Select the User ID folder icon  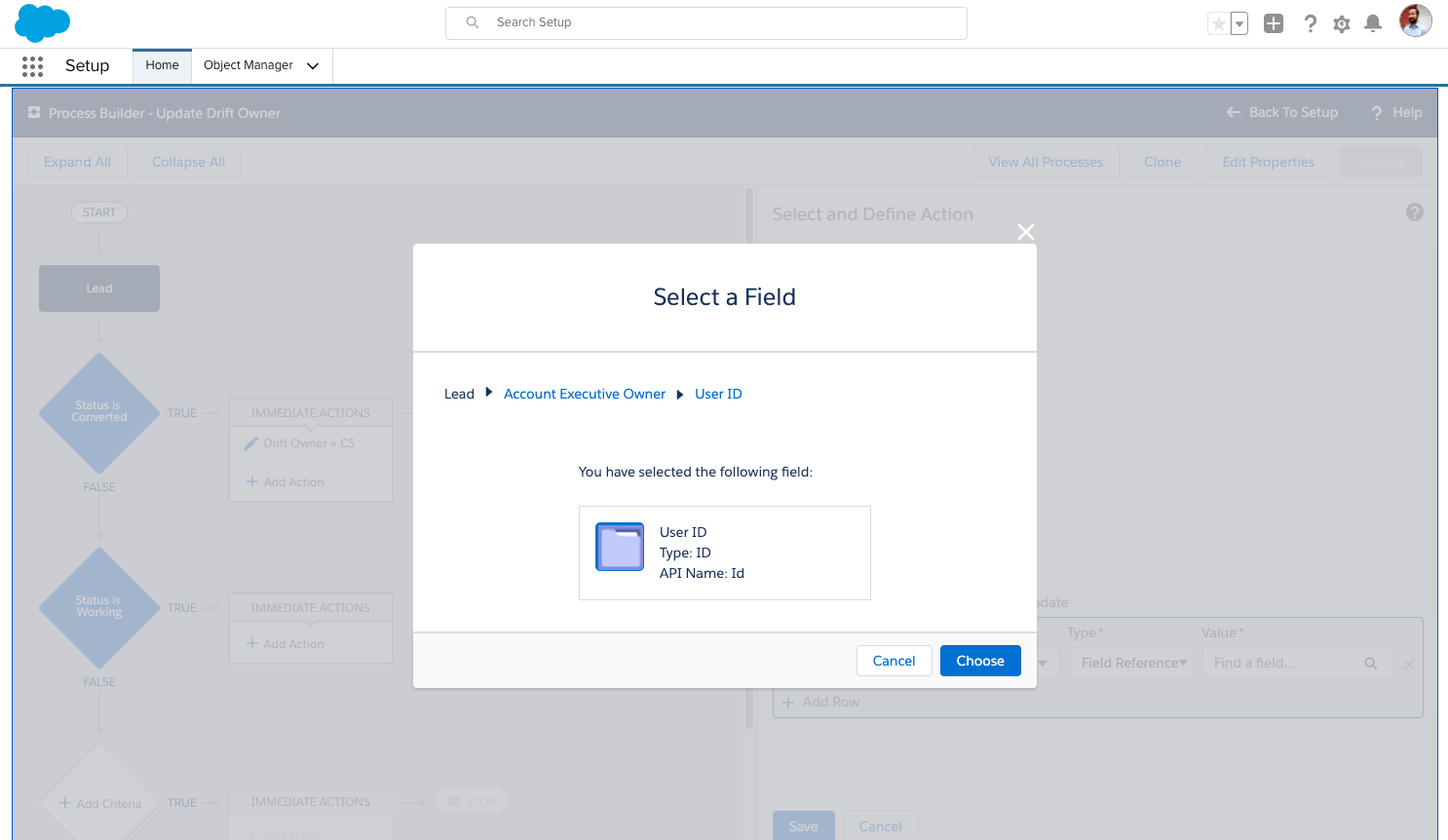[x=620, y=547]
